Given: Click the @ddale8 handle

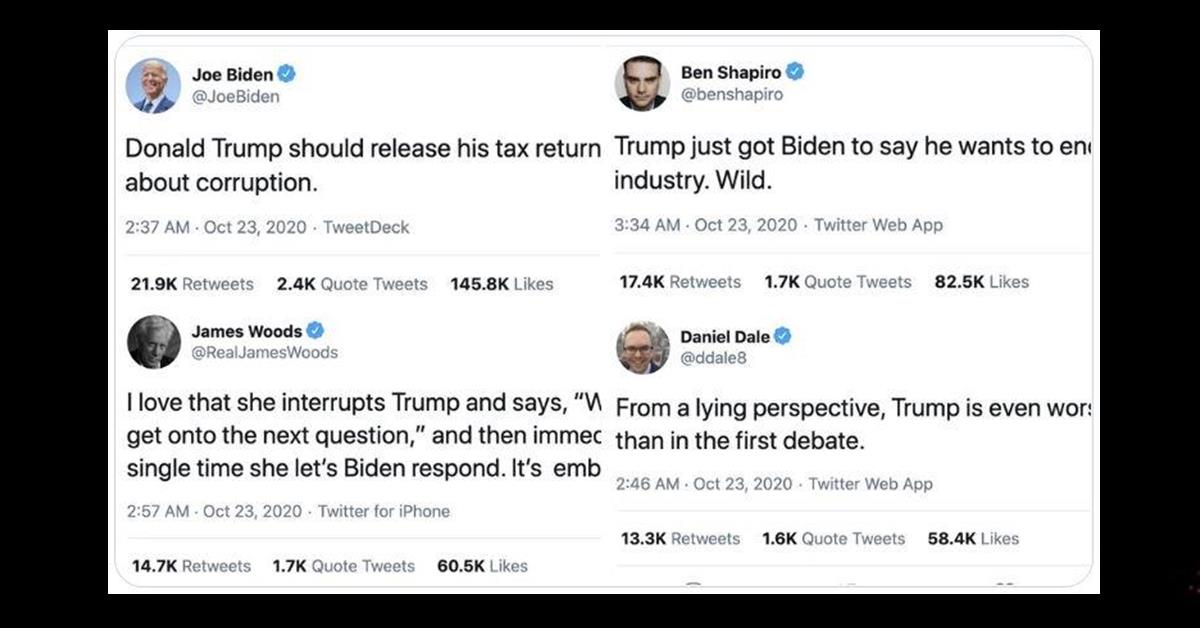Looking at the screenshot, I should 713,358.
